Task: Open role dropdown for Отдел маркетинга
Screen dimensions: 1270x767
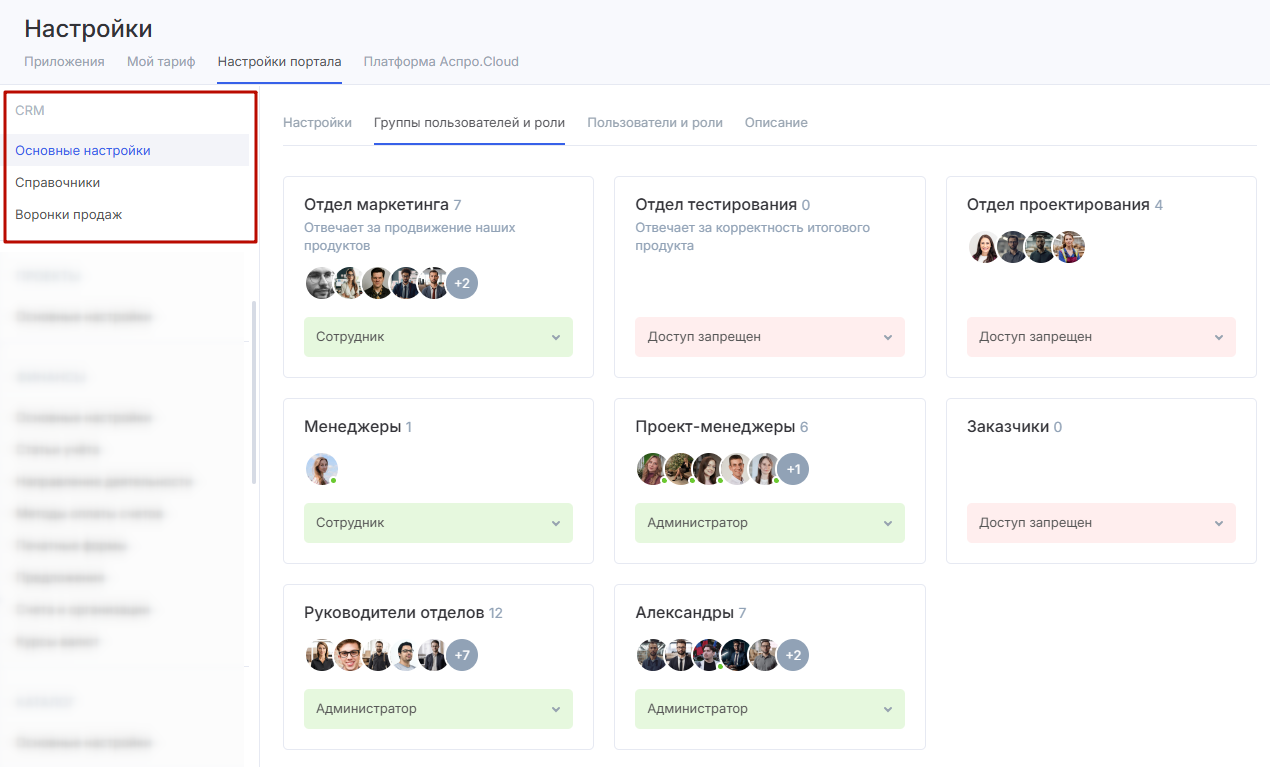Action: (438, 337)
